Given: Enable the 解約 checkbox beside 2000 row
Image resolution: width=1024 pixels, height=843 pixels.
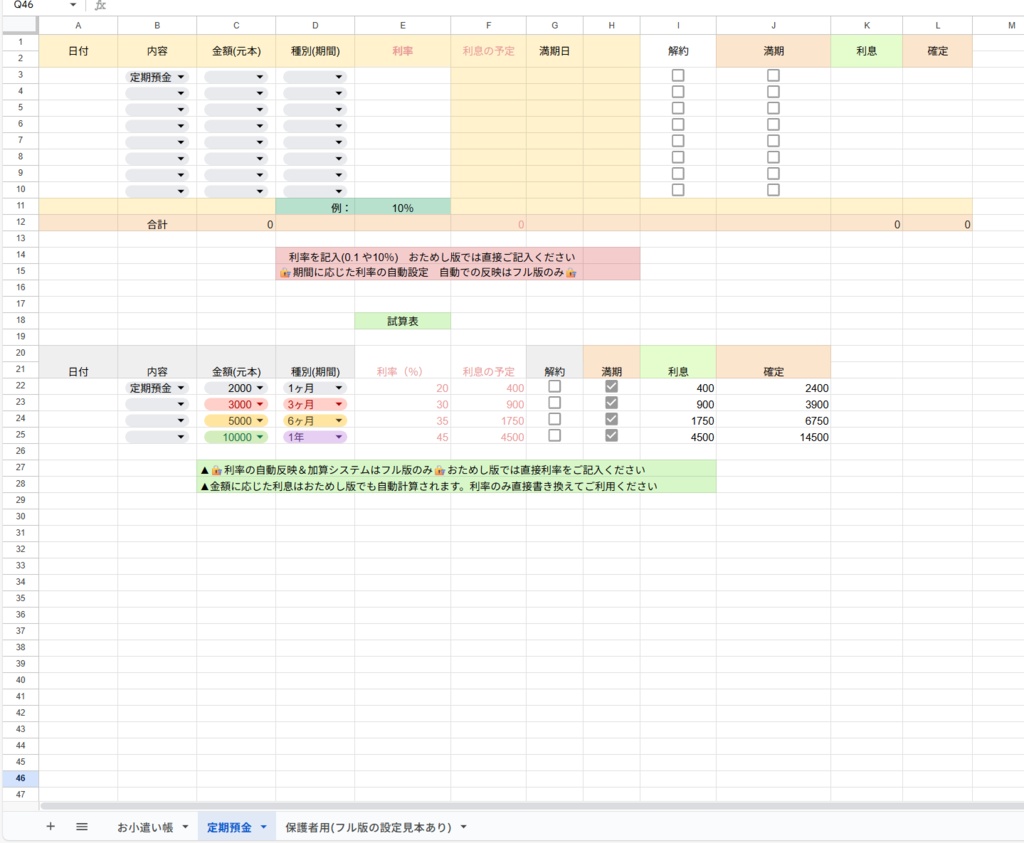Looking at the screenshot, I should tap(556, 387).
